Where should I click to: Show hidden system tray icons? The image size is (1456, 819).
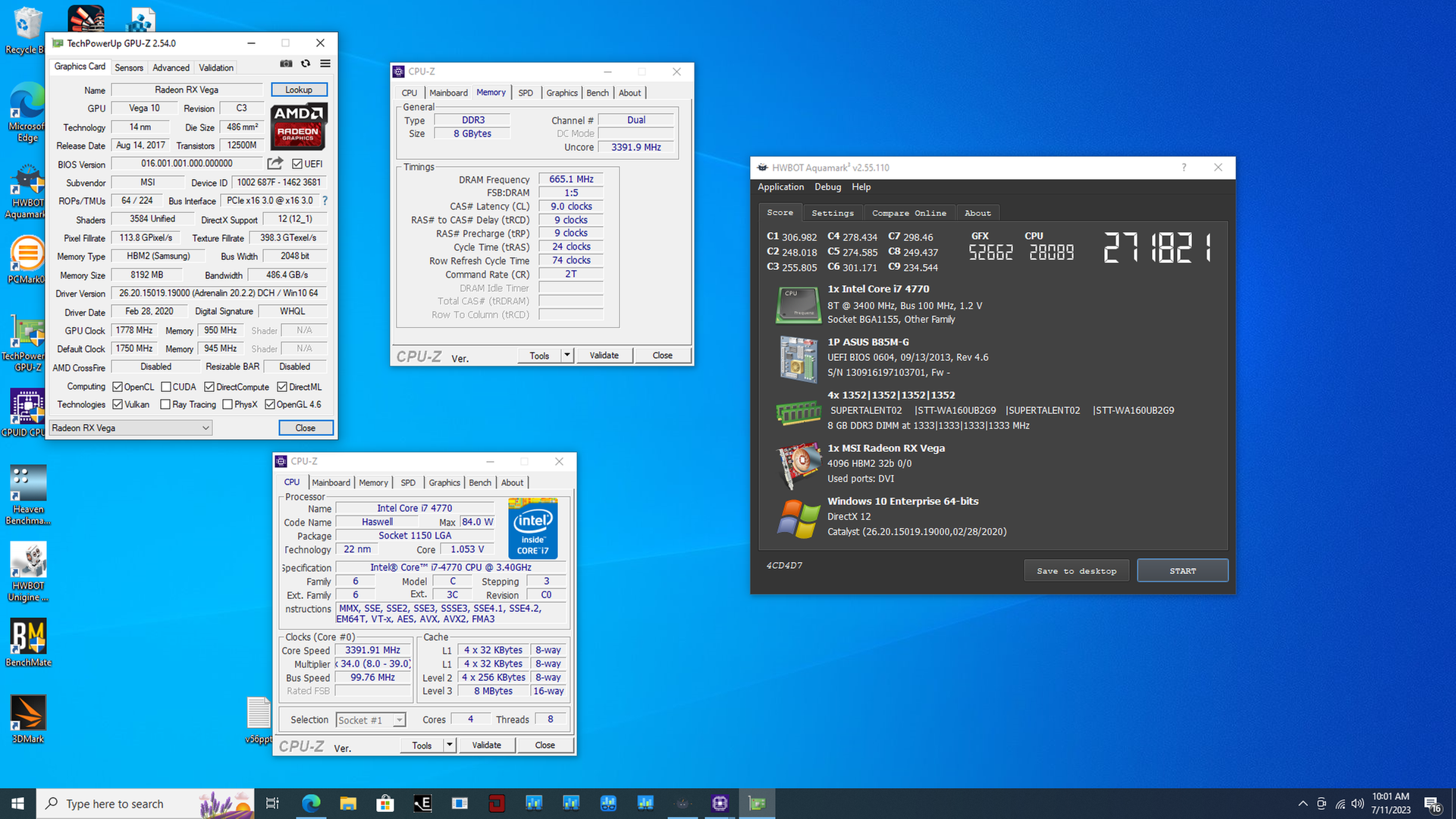[x=1303, y=803]
